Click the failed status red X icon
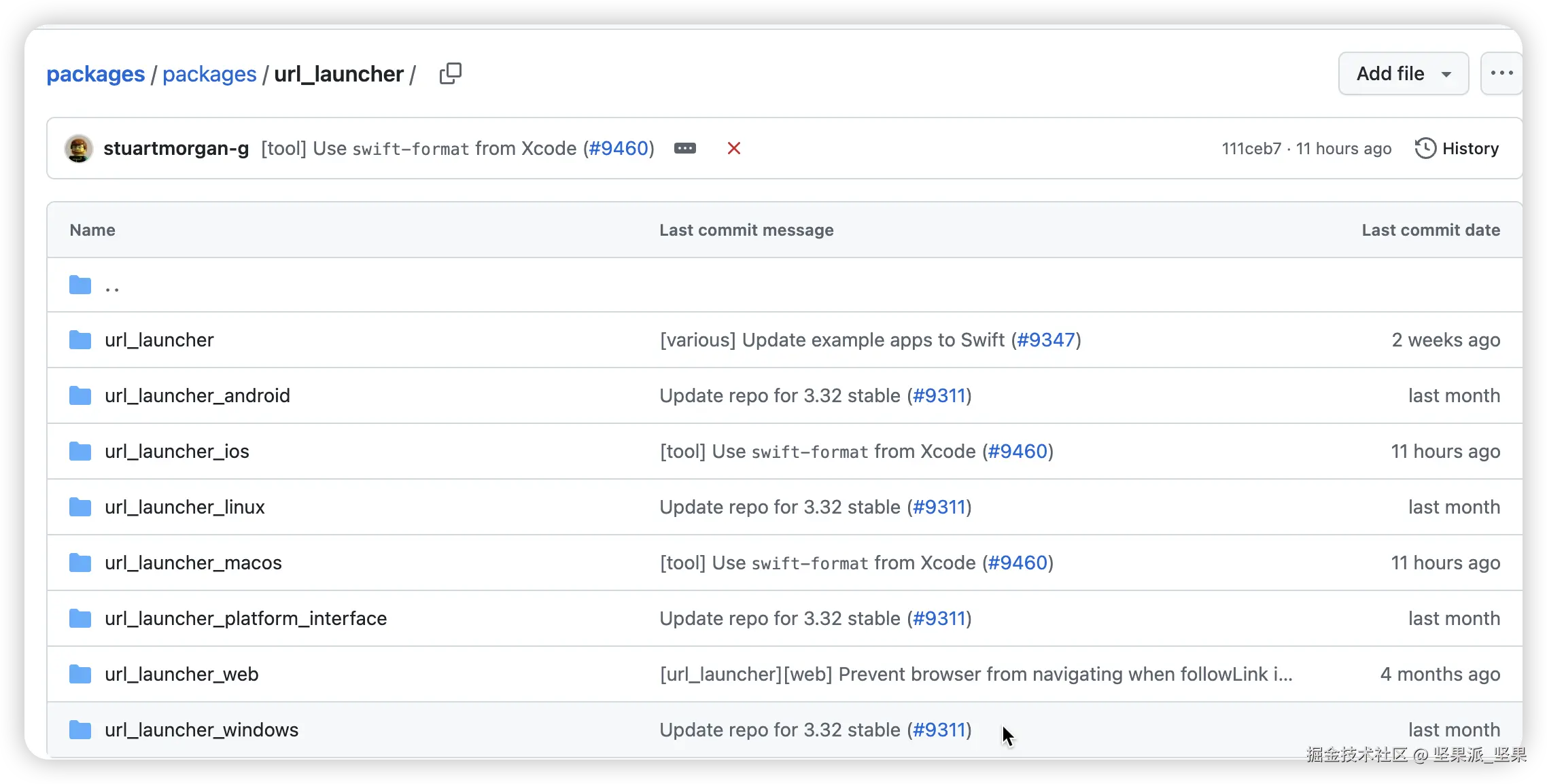1547x784 pixels. [733, 148]
